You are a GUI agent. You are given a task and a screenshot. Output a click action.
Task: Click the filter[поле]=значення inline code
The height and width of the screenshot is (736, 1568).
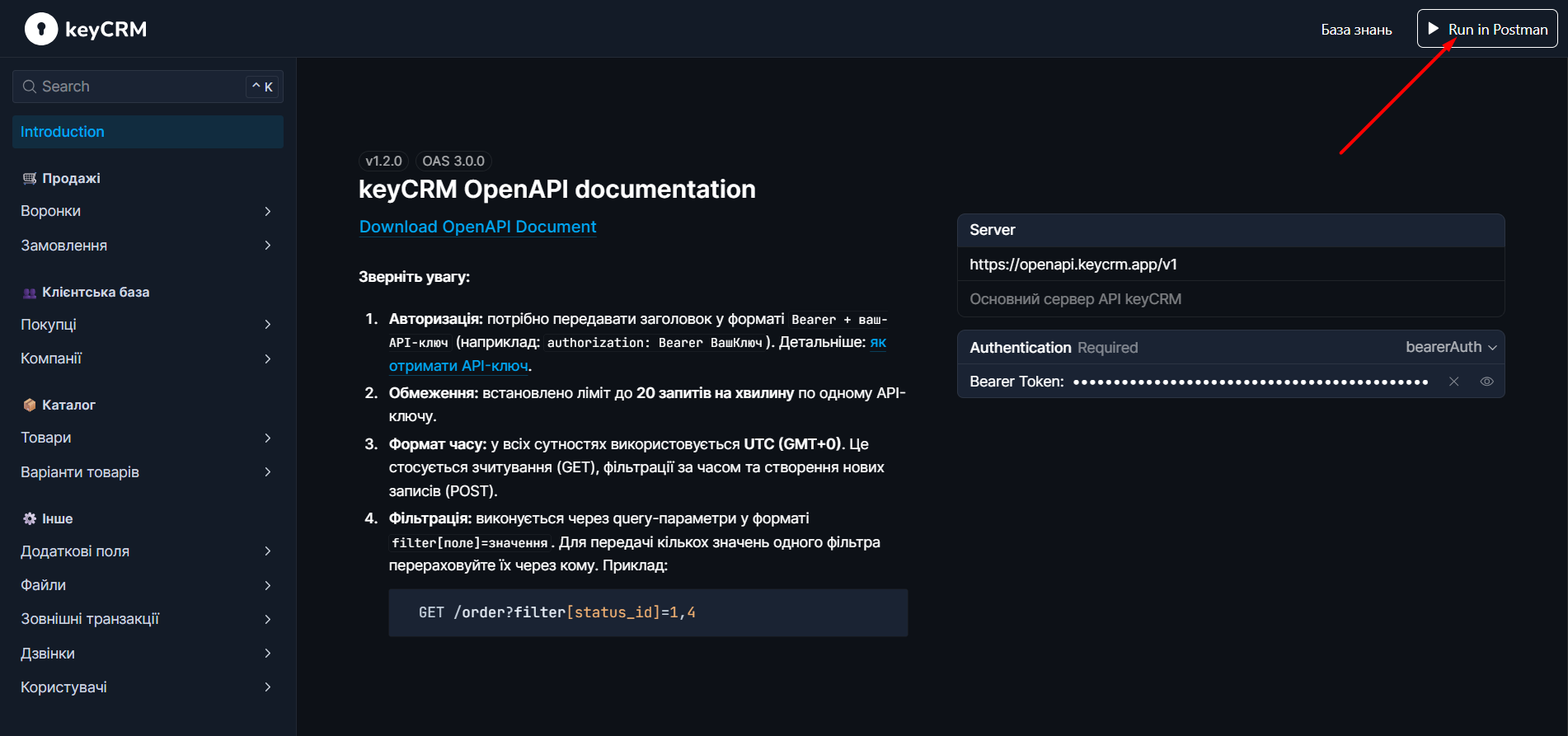[x=470, y=542]
